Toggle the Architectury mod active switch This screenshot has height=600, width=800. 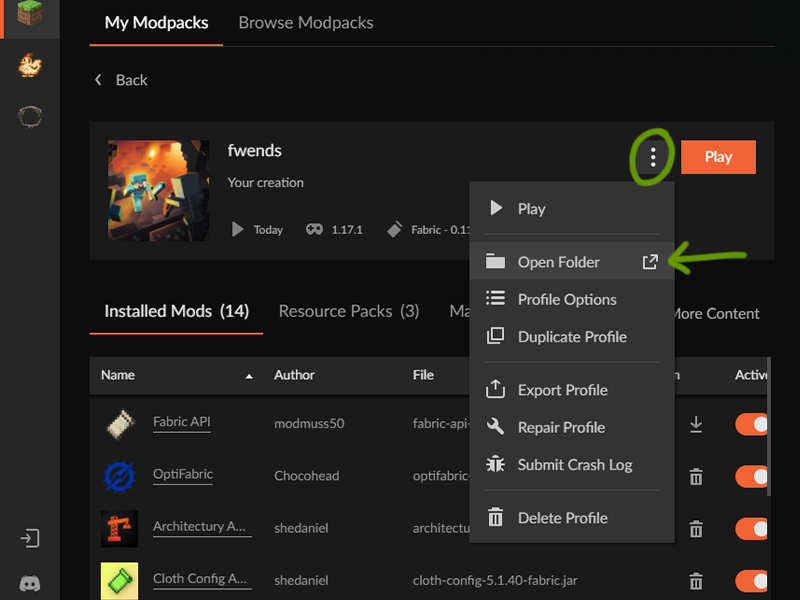point(753,528)
